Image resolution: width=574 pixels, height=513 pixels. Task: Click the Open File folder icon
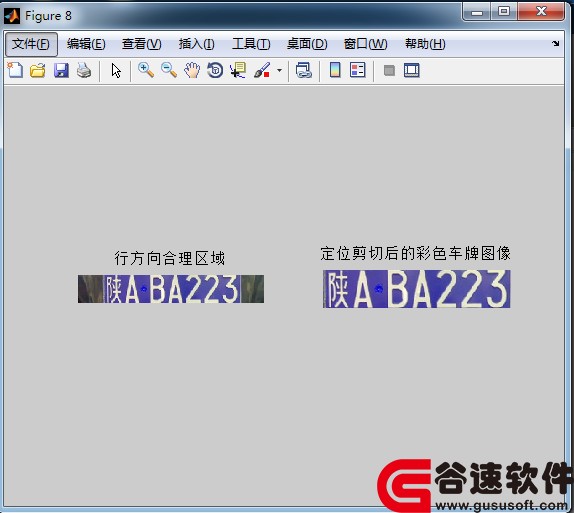tap(38, 70)
